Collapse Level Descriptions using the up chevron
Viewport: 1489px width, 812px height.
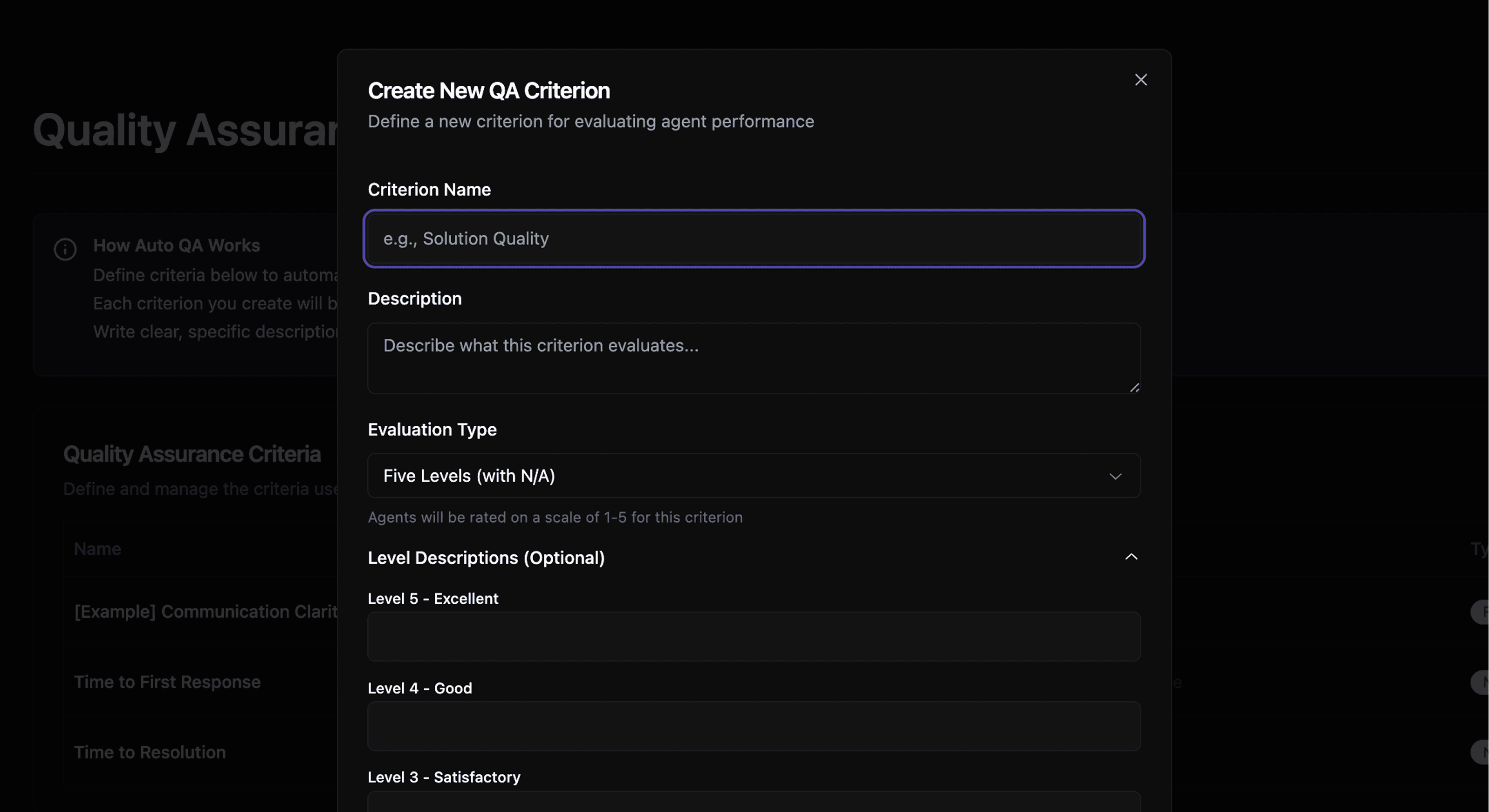click(1131, 557)
